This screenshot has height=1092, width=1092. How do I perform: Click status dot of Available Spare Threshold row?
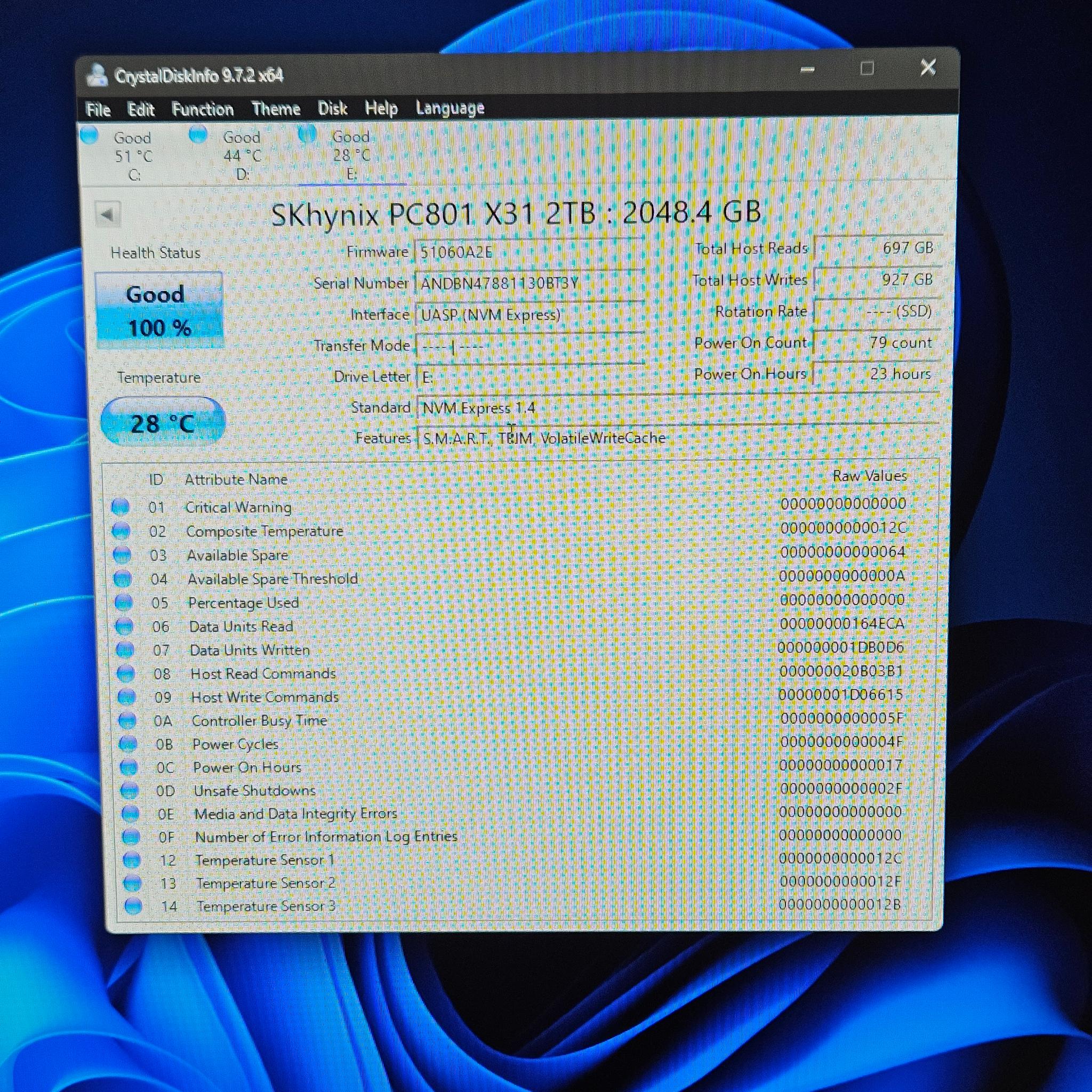[122, 579]
